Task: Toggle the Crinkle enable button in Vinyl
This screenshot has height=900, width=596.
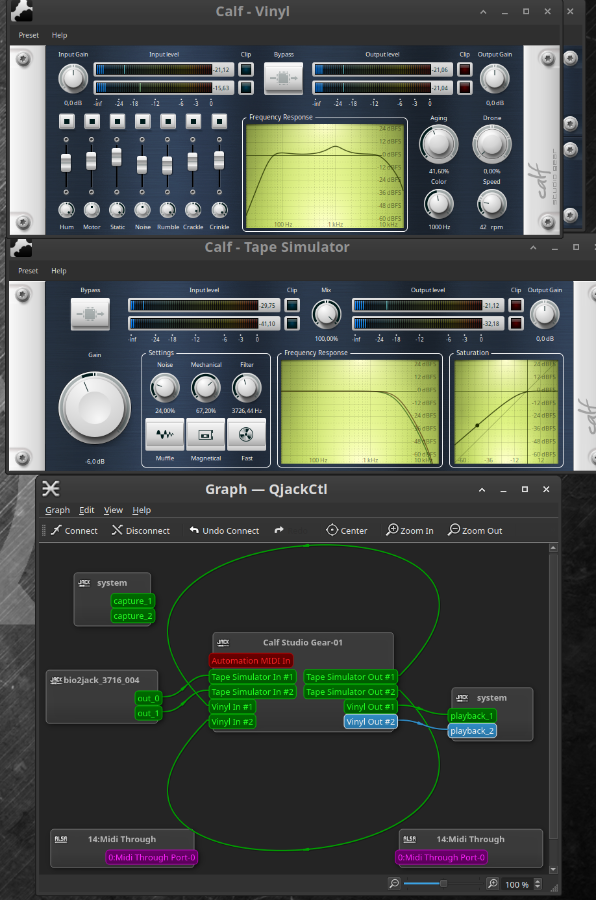Action: pyautogui.click(x=219, y=121)
